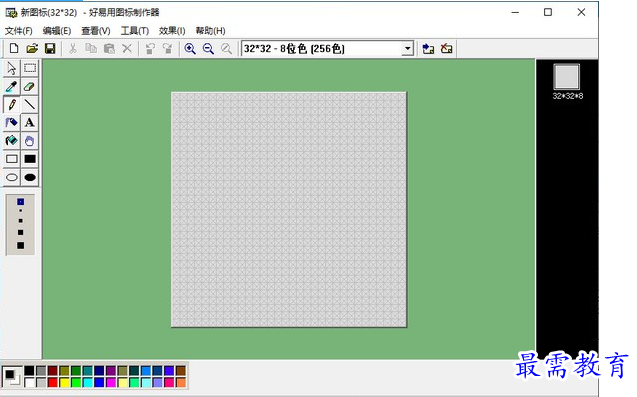Zoom in with the plus magnifier

tap(190, 49)
